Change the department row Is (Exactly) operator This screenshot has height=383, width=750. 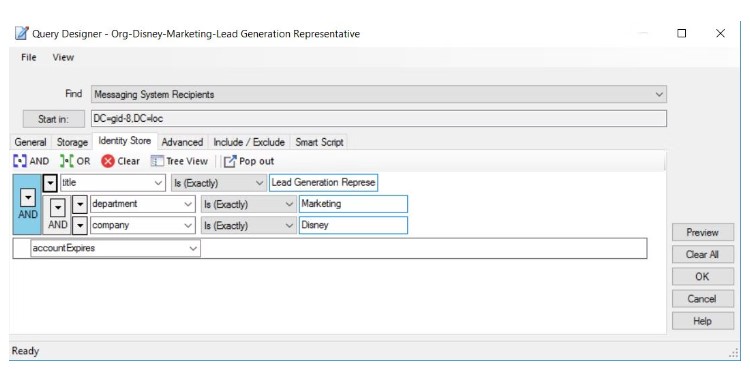pyautogui.click(x=248, y=204)
